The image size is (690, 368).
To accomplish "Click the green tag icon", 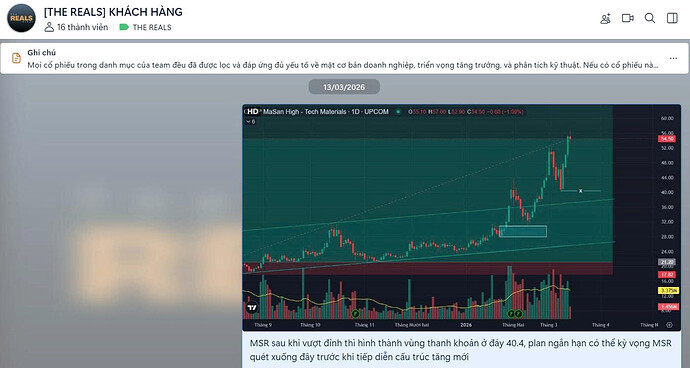I will tap(124, 27).
